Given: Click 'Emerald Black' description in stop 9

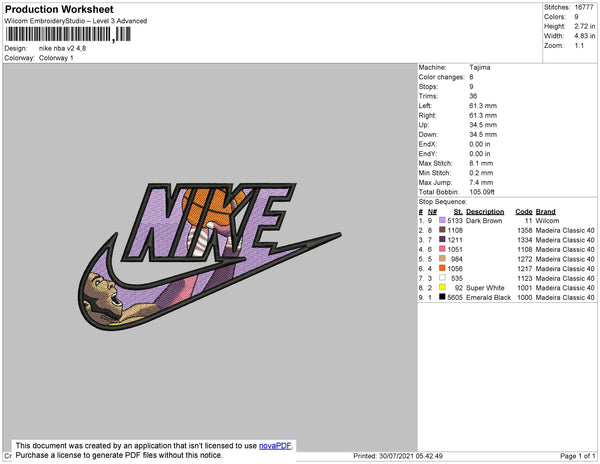Looking at the screenshot, I should pyautogui.click(x=488, y=297).
